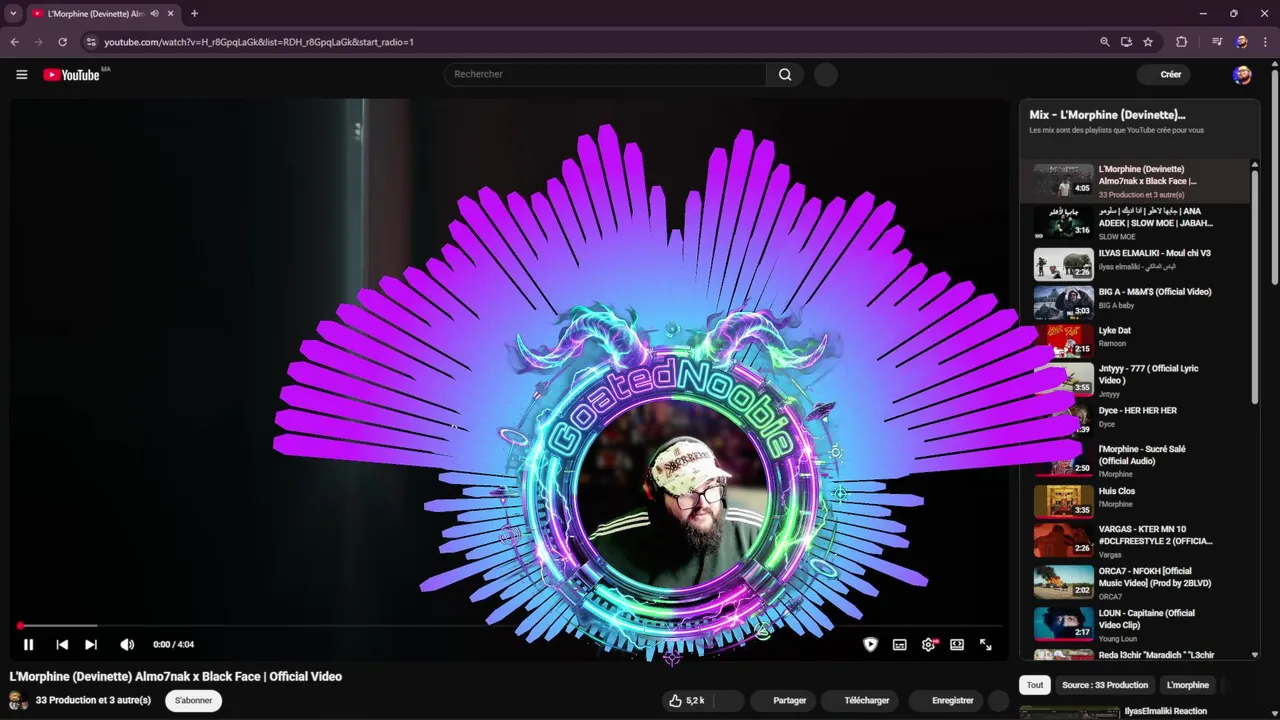The image size is (1280, 720).
Task: Open the browser zoom magnifier icon
Action: 1104,42
